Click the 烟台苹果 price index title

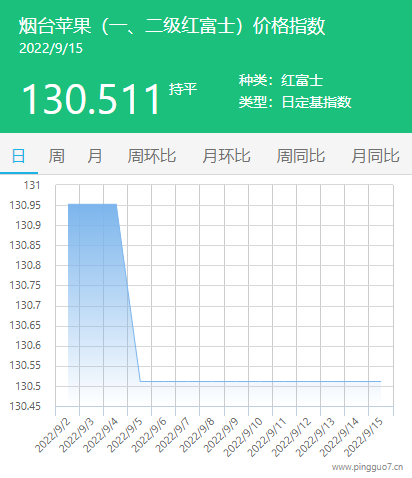172,26
